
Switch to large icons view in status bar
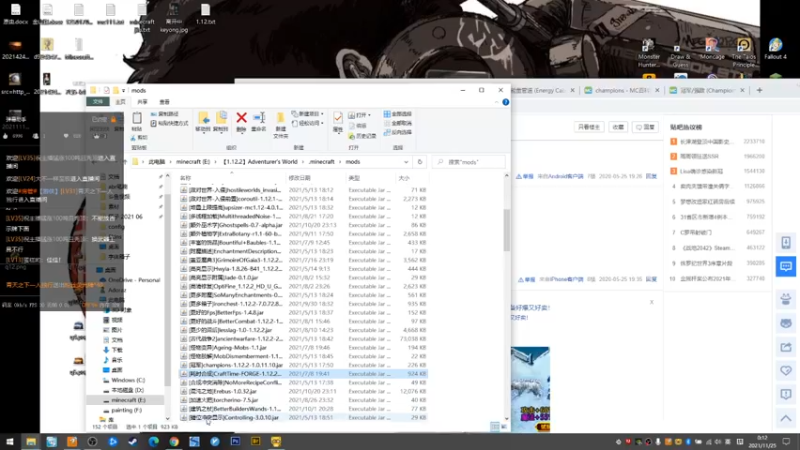503,426
